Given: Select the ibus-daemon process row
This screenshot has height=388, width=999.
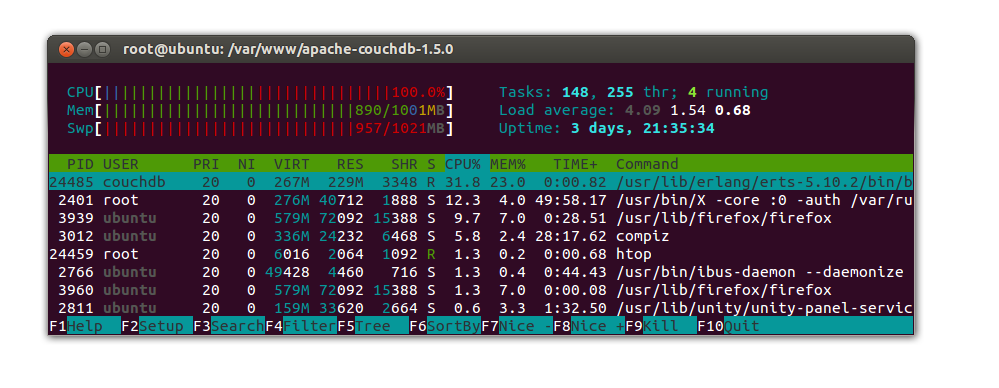Looking at the screenshot, I should [x=481, y=272].
